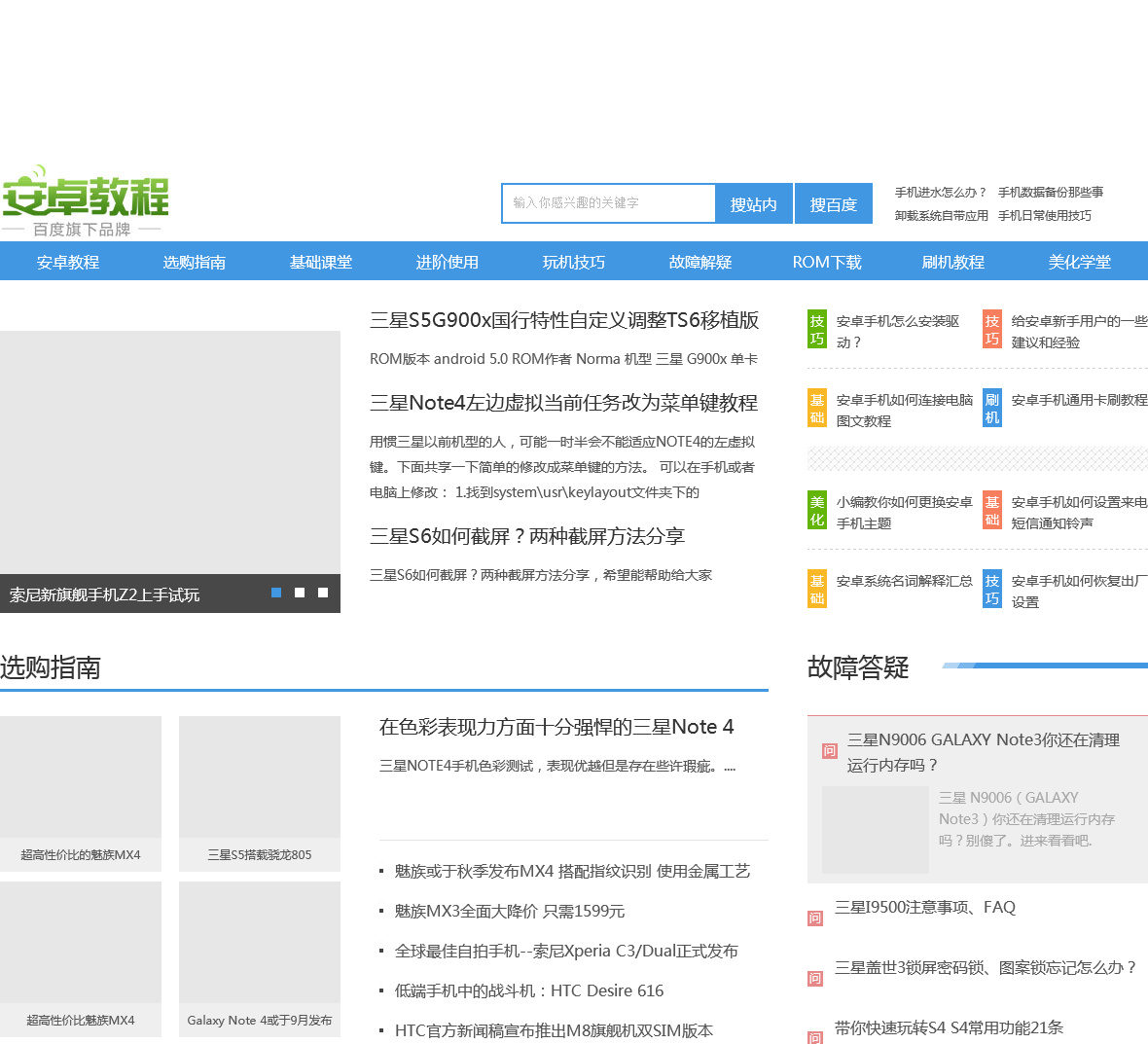
Task: Focus the keyword search input field
Action: (608, 202)
